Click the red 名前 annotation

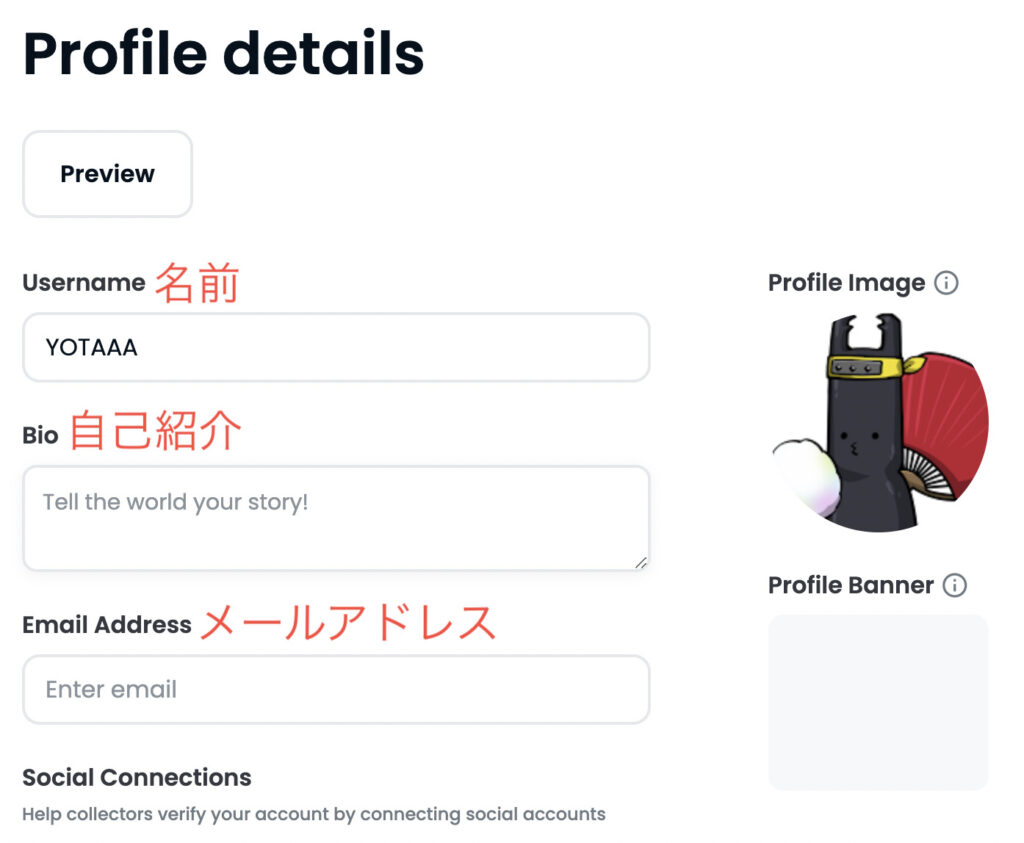click(x=197, y=284)
